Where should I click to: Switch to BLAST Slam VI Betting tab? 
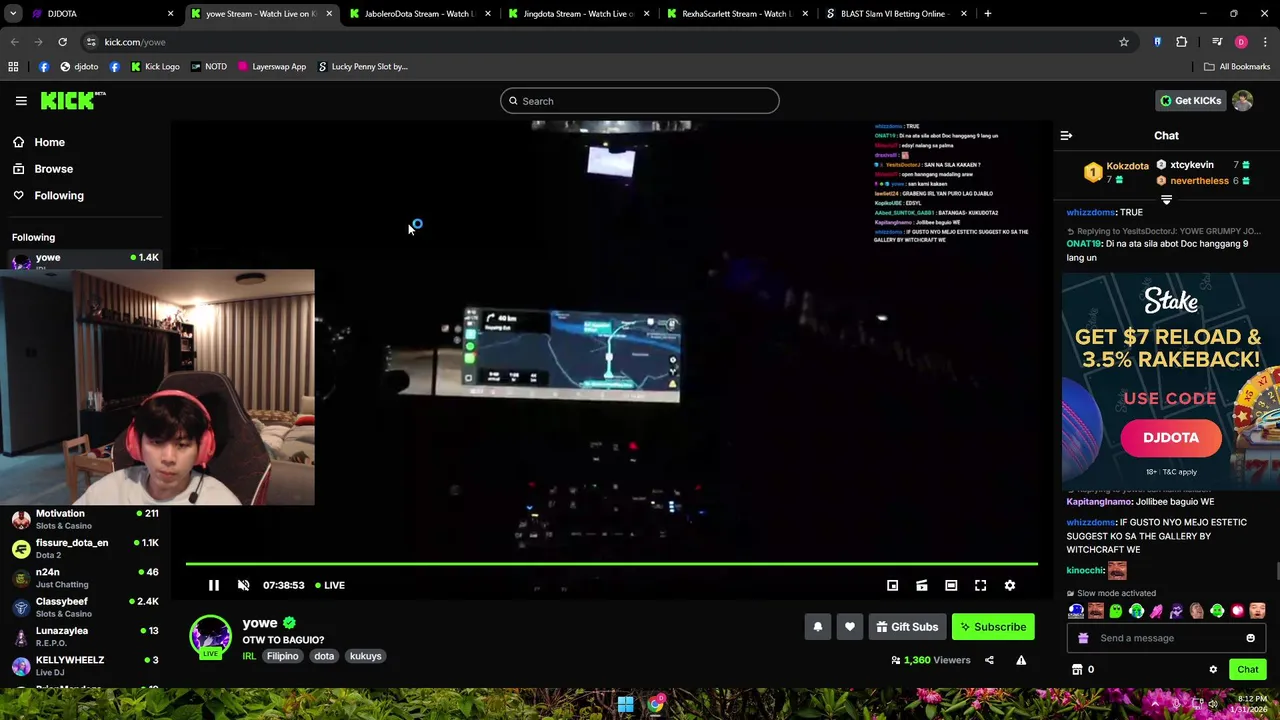pyautogui.click(x=895, y=14)
